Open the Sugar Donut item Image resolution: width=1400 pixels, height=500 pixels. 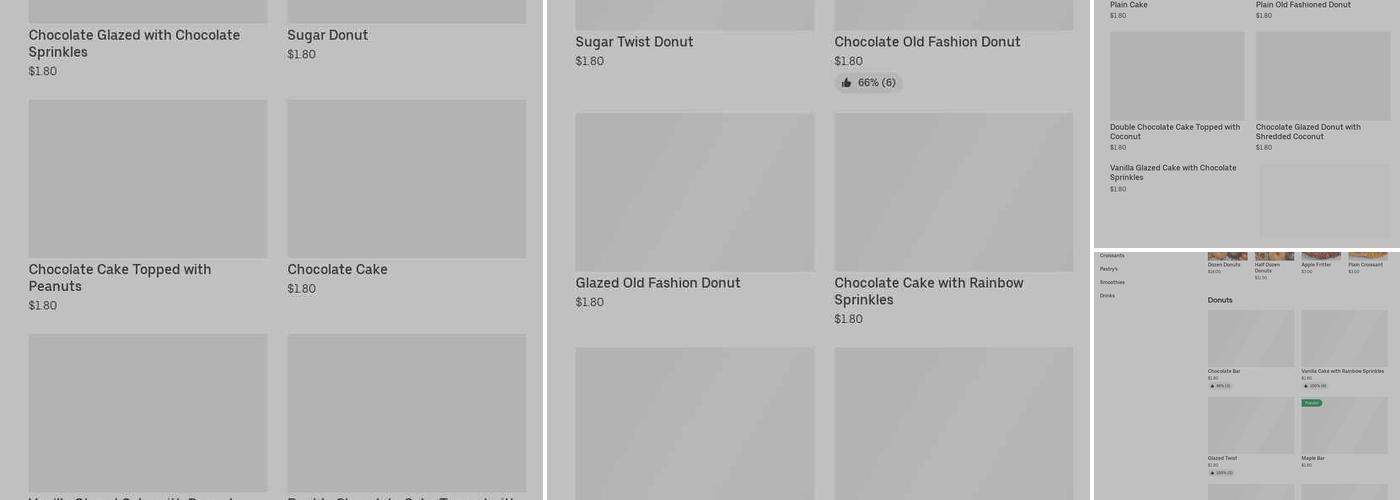pyautogui.click(x=328, y=36)
